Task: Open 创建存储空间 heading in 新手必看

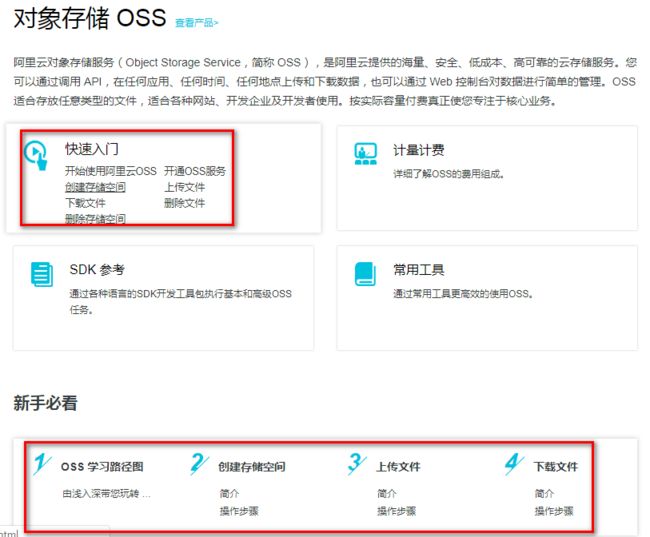Action: click(252, 467)
